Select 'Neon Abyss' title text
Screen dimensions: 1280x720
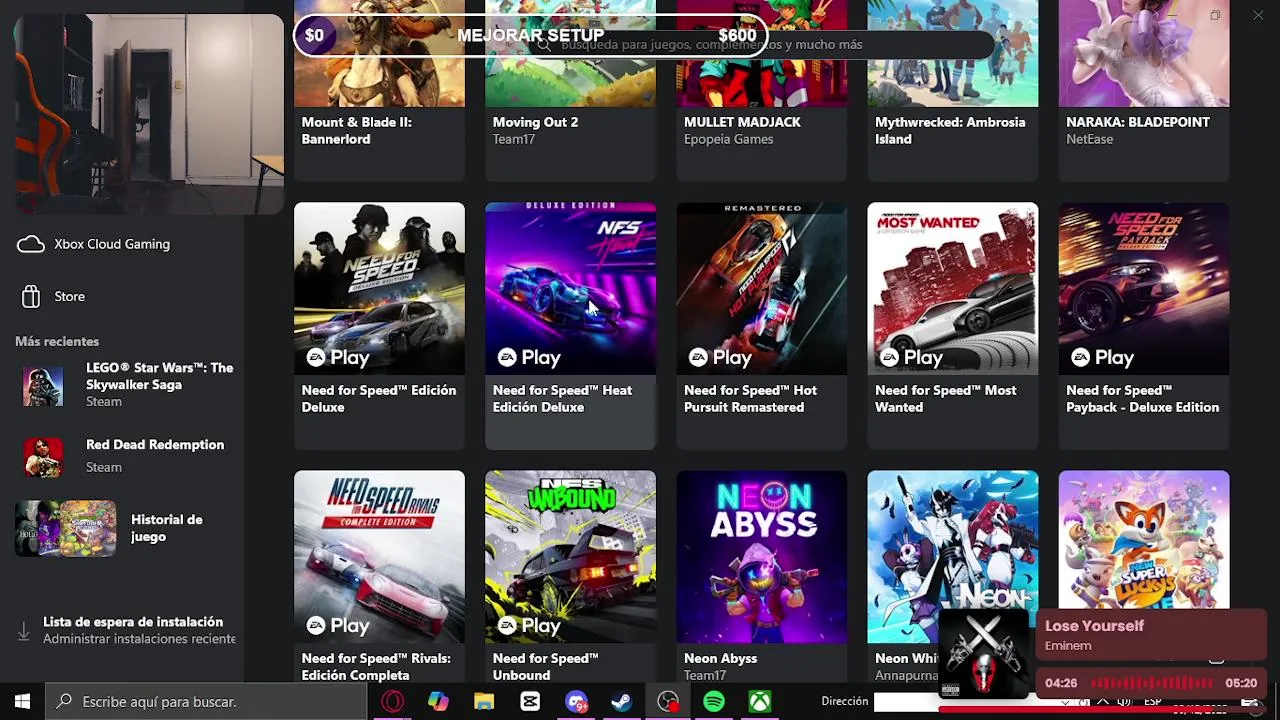(720, 658)
